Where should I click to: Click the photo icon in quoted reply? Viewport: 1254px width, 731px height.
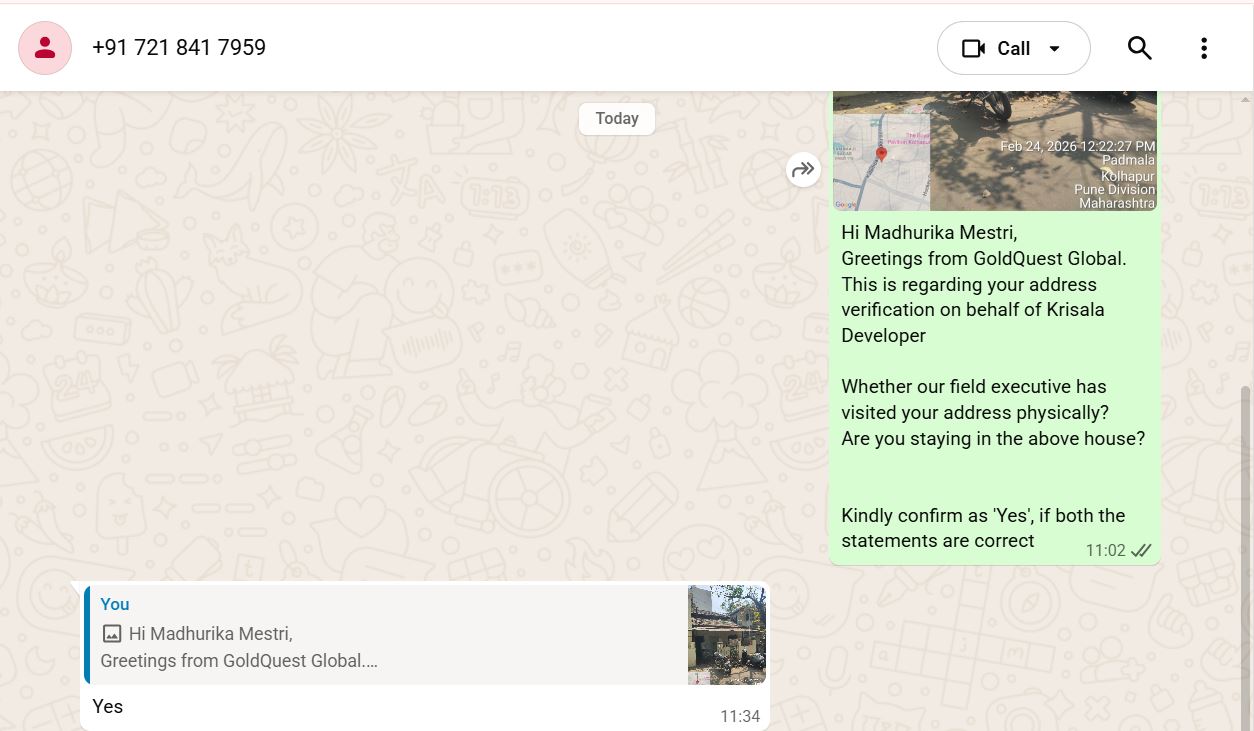coord(112,634)
